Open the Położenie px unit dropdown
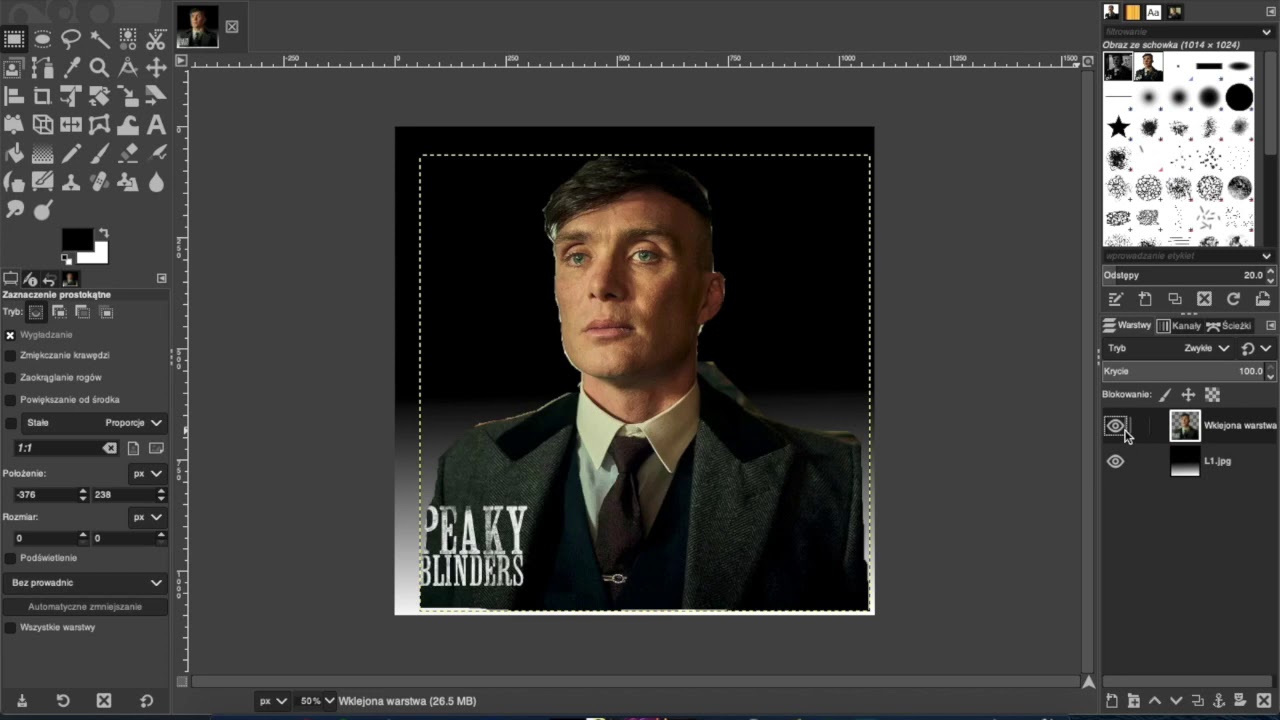The image size is (1280, 720). [x=147, y=473]
